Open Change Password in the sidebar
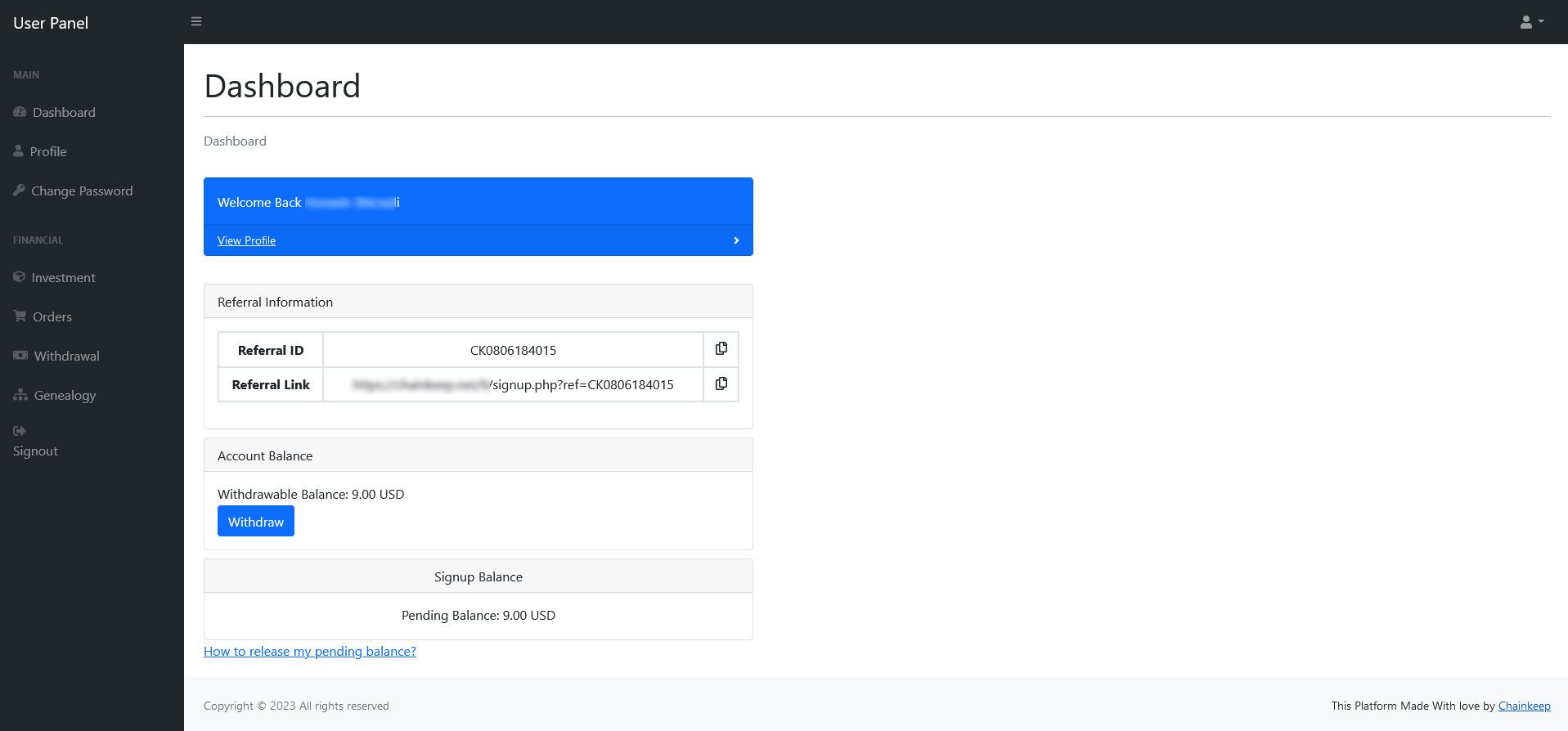 coord(82,191)
